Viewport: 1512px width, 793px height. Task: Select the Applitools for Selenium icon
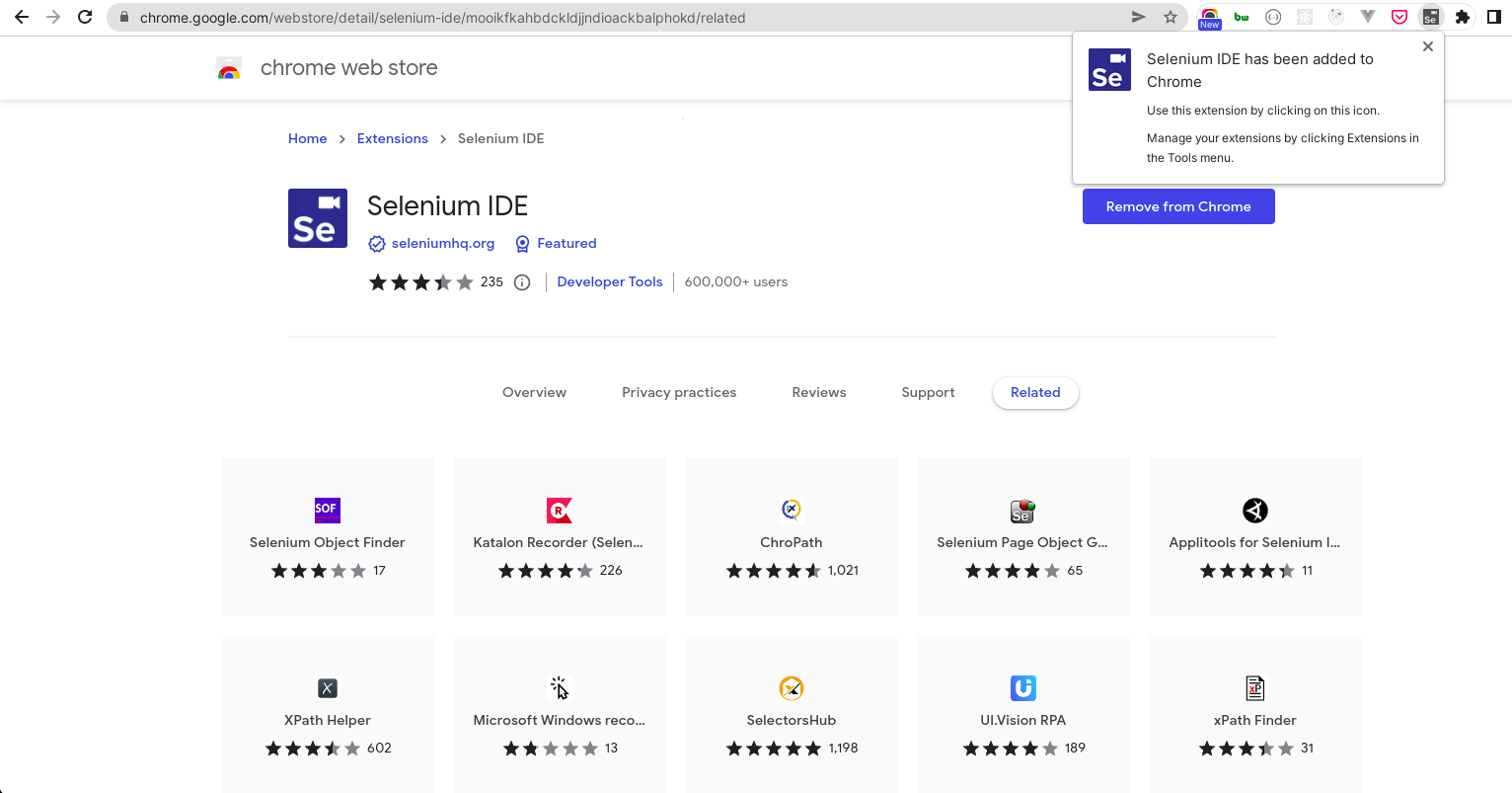coord(1254,511)
